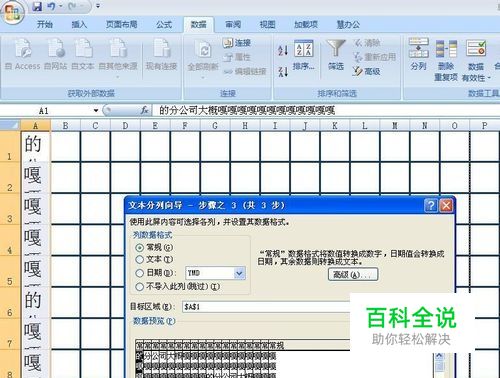Sort ascending A to Z
Viewport: 500px width, 378px height.
coord(283,50)
